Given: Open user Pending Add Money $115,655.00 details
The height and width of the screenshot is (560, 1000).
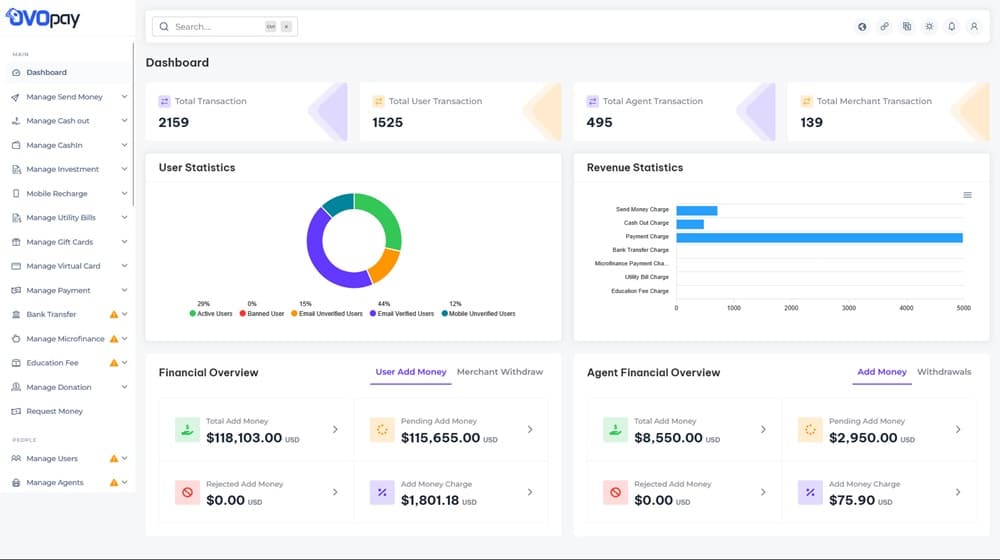Looking at the screenshot, I should click(x=529, y=430).
